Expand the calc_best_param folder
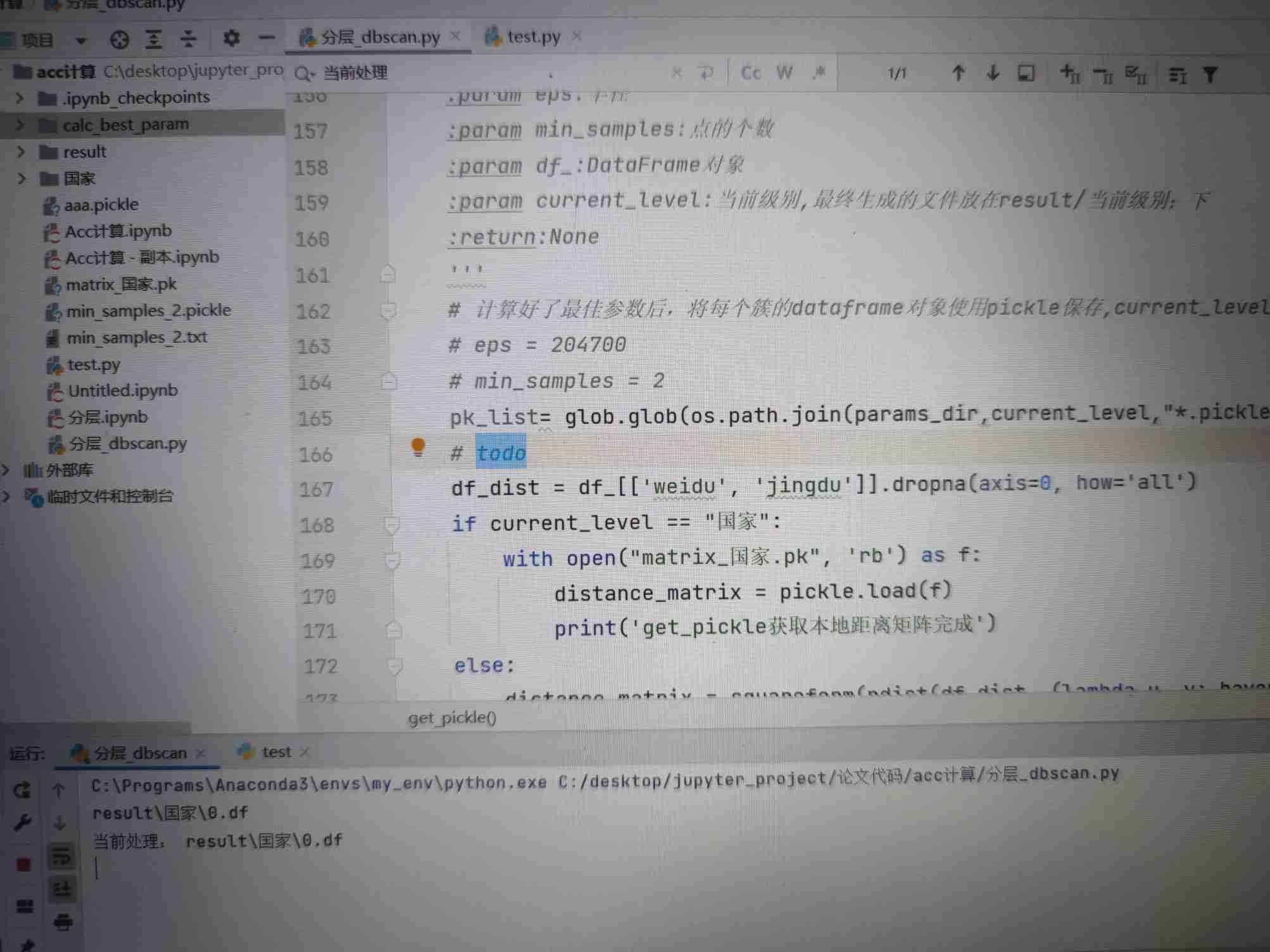The image size is (1270, 952). pos(20,125)
